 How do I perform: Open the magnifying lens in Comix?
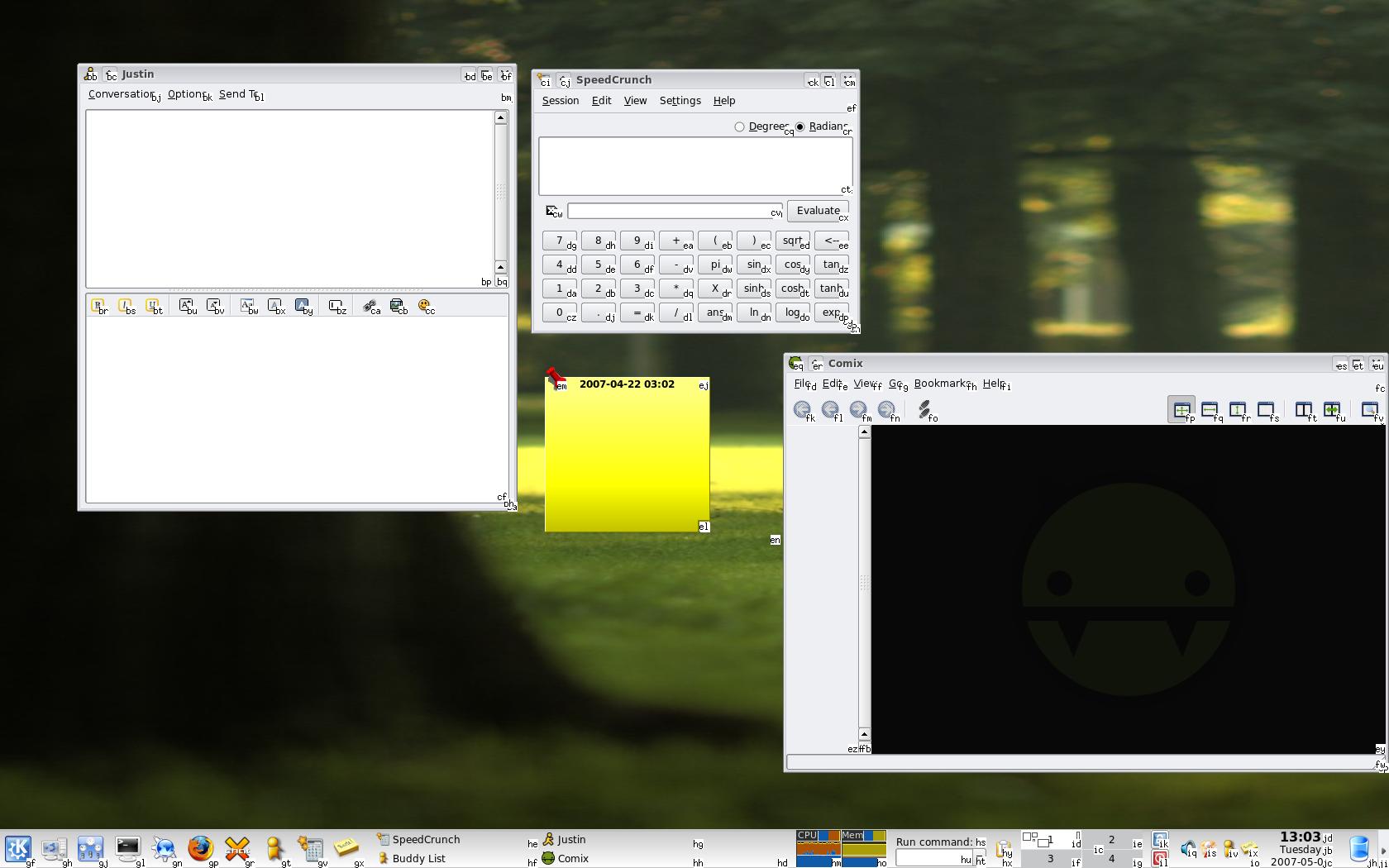1370,409
